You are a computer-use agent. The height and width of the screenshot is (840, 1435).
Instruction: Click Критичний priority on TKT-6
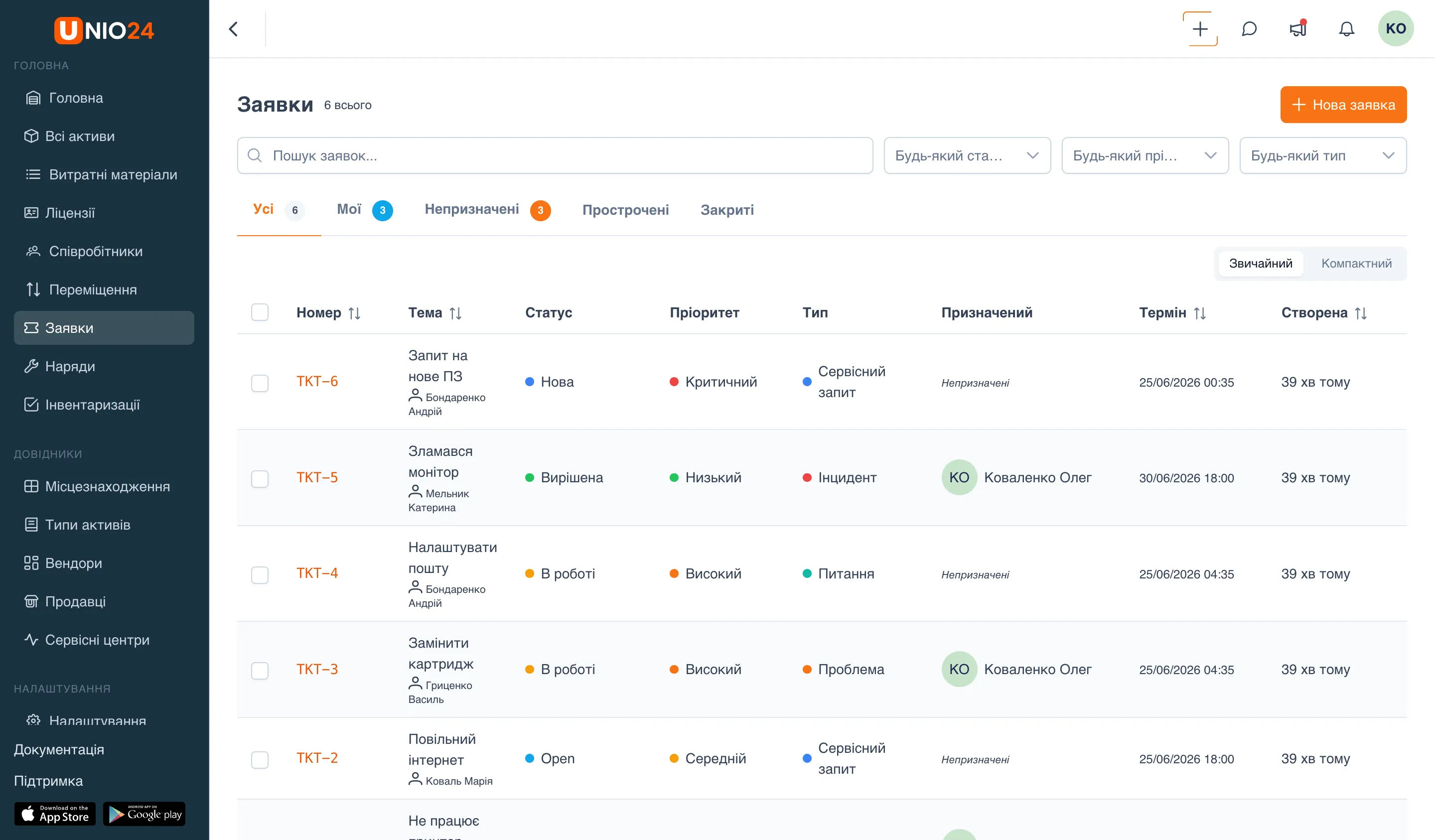pyautogui.click(x=713, y=382)
